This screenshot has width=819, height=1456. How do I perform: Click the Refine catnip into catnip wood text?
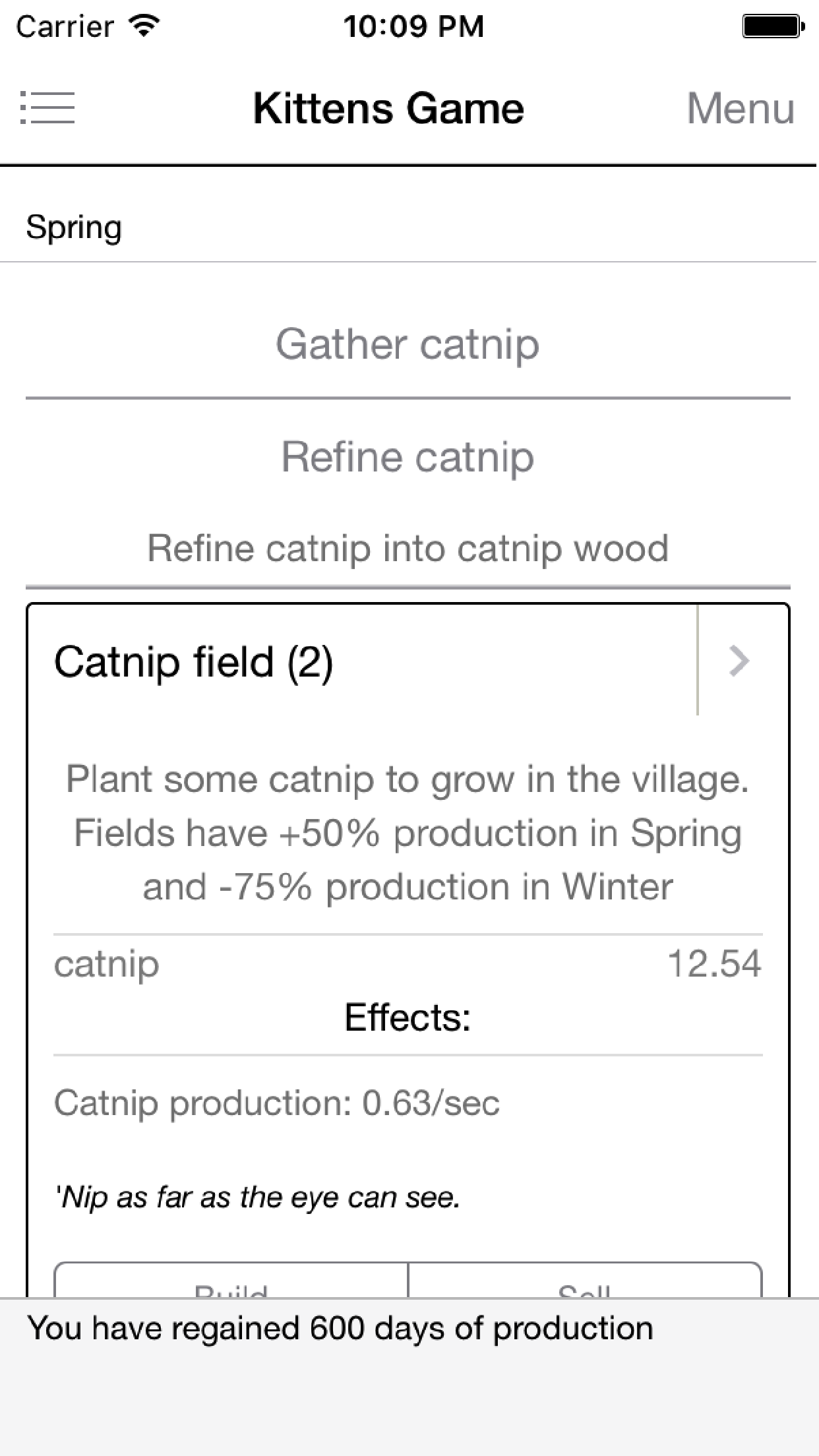coord(408,549)
